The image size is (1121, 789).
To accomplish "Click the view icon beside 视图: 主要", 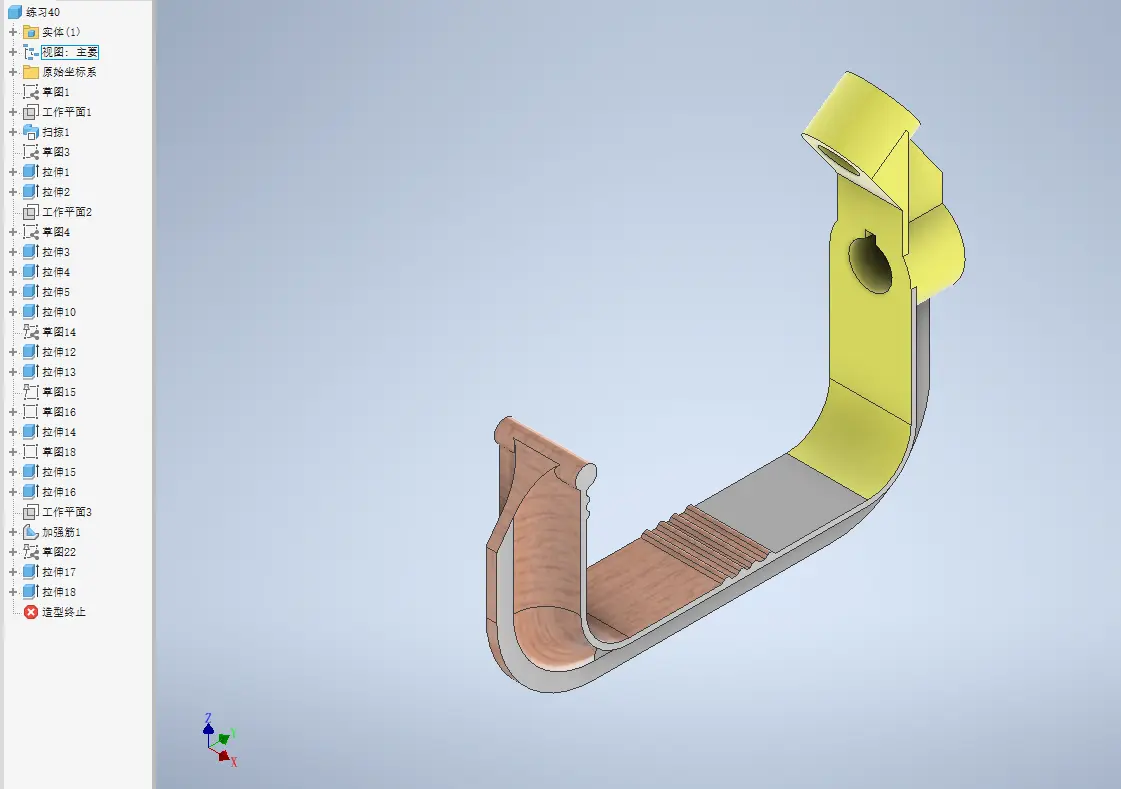I will pos(30,52).
